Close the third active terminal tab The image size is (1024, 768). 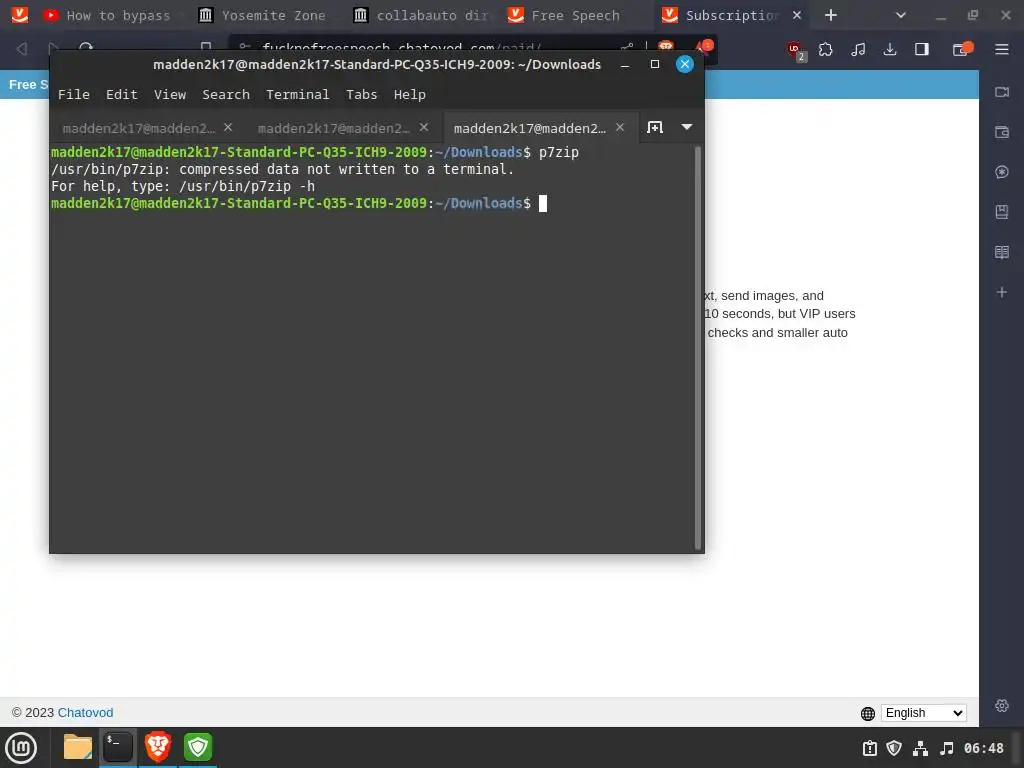click(x=620, y=127)
